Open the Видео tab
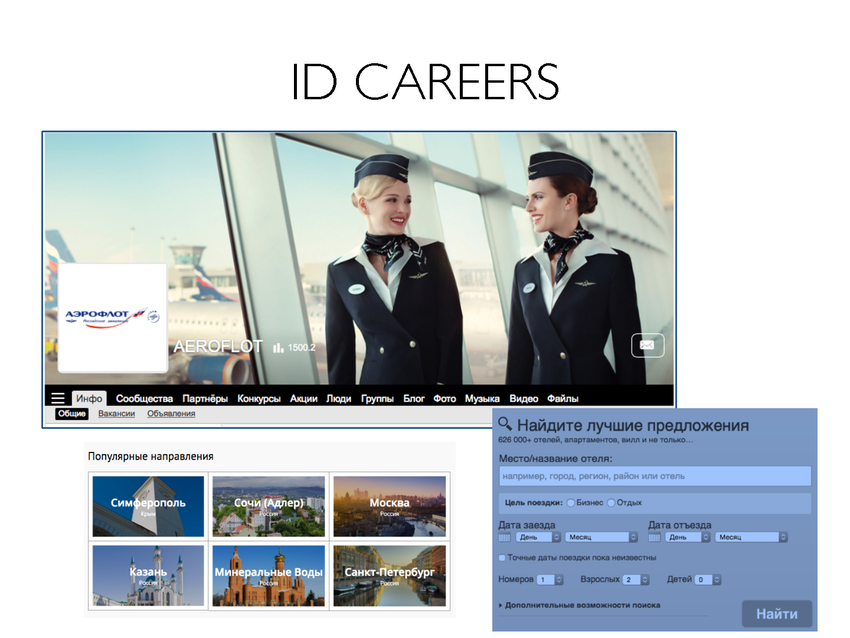This screenshot has width=850, height=638. (524, 398)
